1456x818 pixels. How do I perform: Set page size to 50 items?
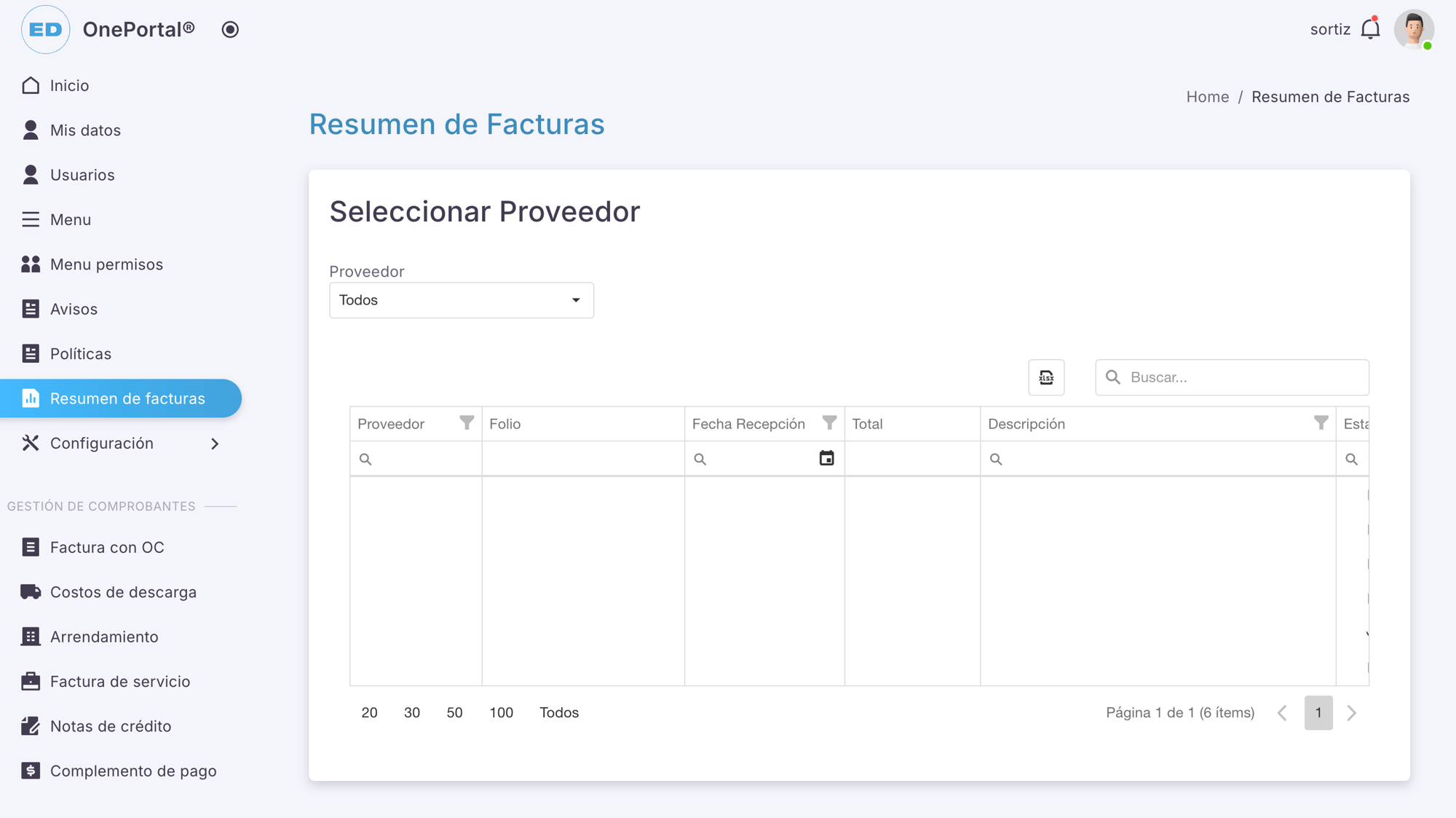(x=454, y=712)
